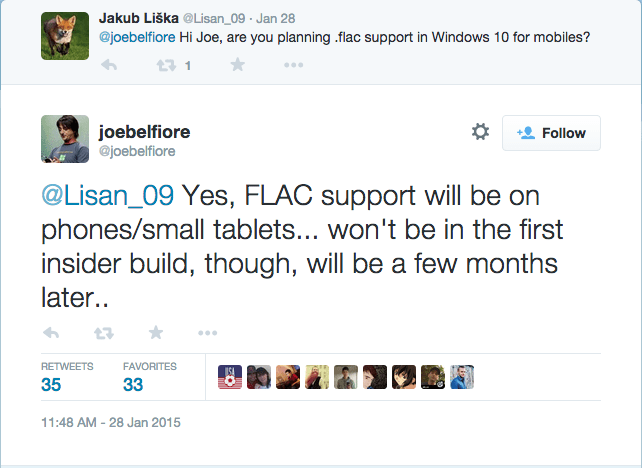Open the @joebelfiore mention in Jakub's tweet
This screenshot has height=468, width=642.
click(x=137, y=37)
